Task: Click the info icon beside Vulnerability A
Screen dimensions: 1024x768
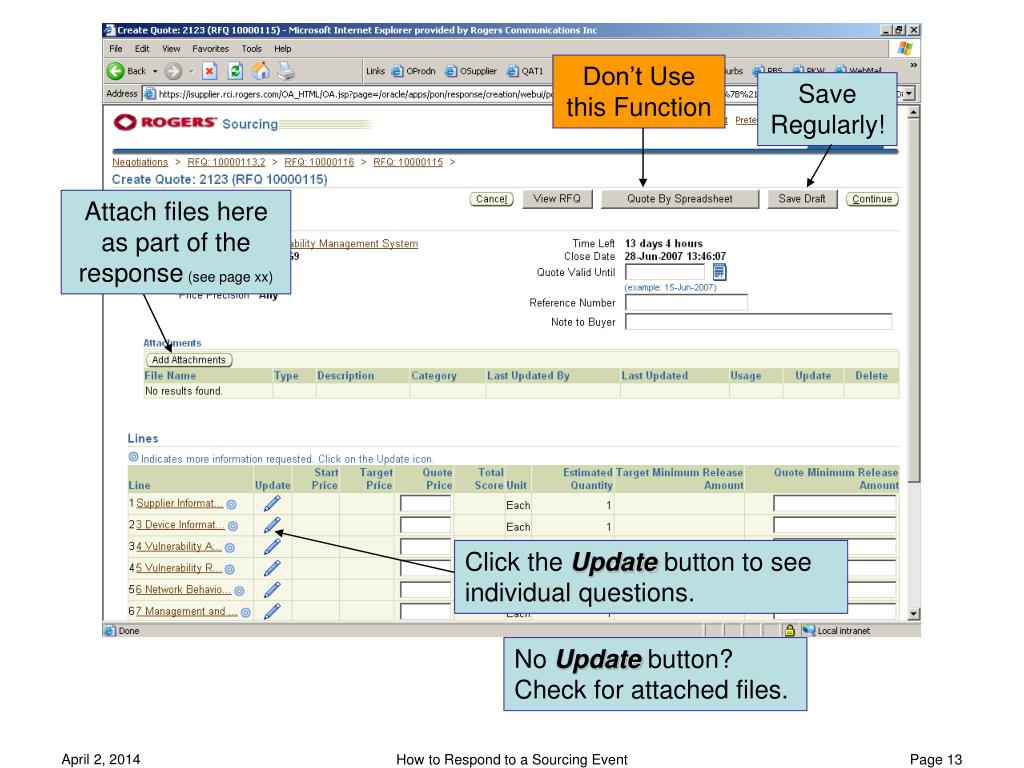Action: coord(230,547)
